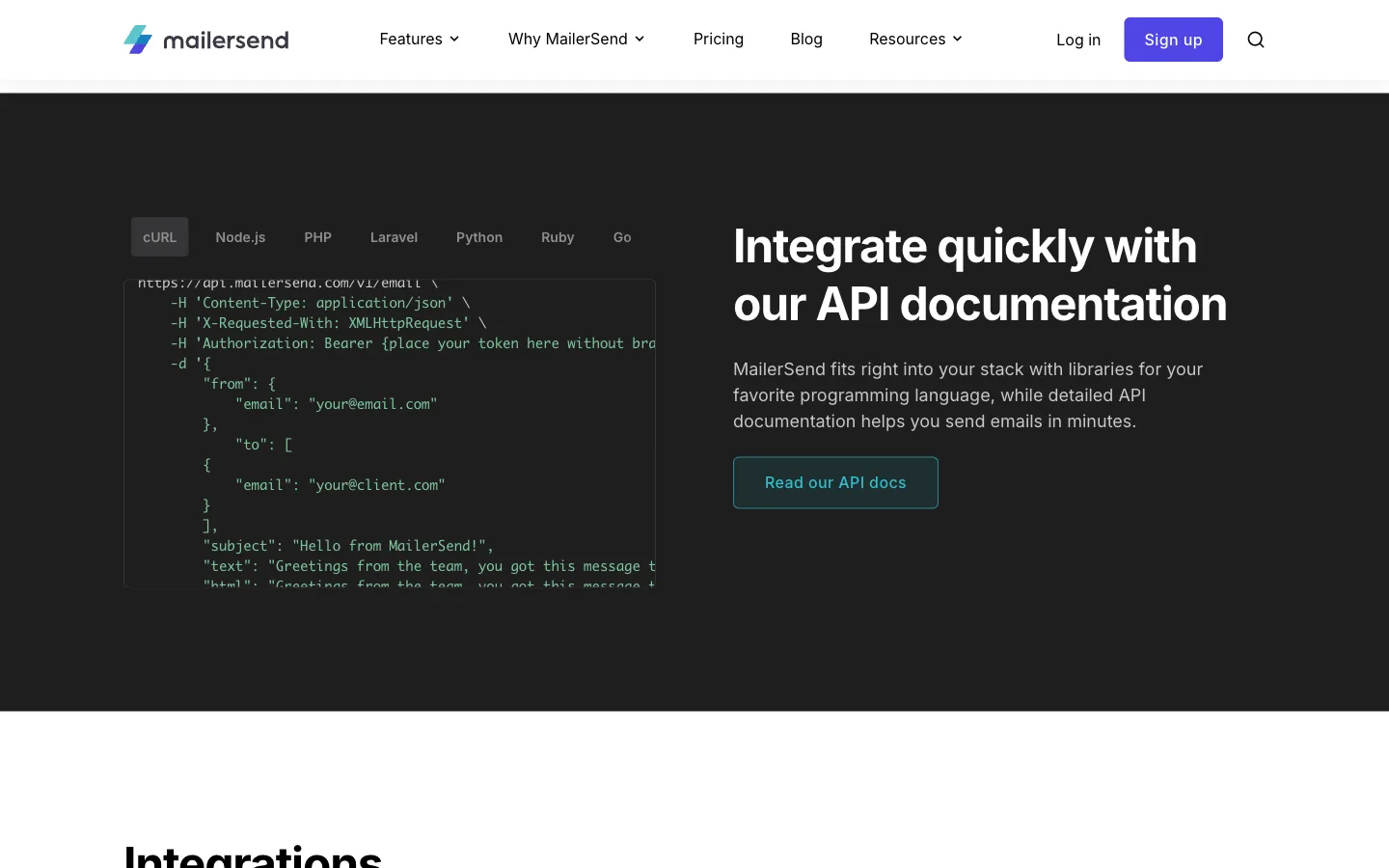Screen dimensions: 1389x868
Task: Click the Sign up button
Action: pyautogui.click(x=1173, y=40)
